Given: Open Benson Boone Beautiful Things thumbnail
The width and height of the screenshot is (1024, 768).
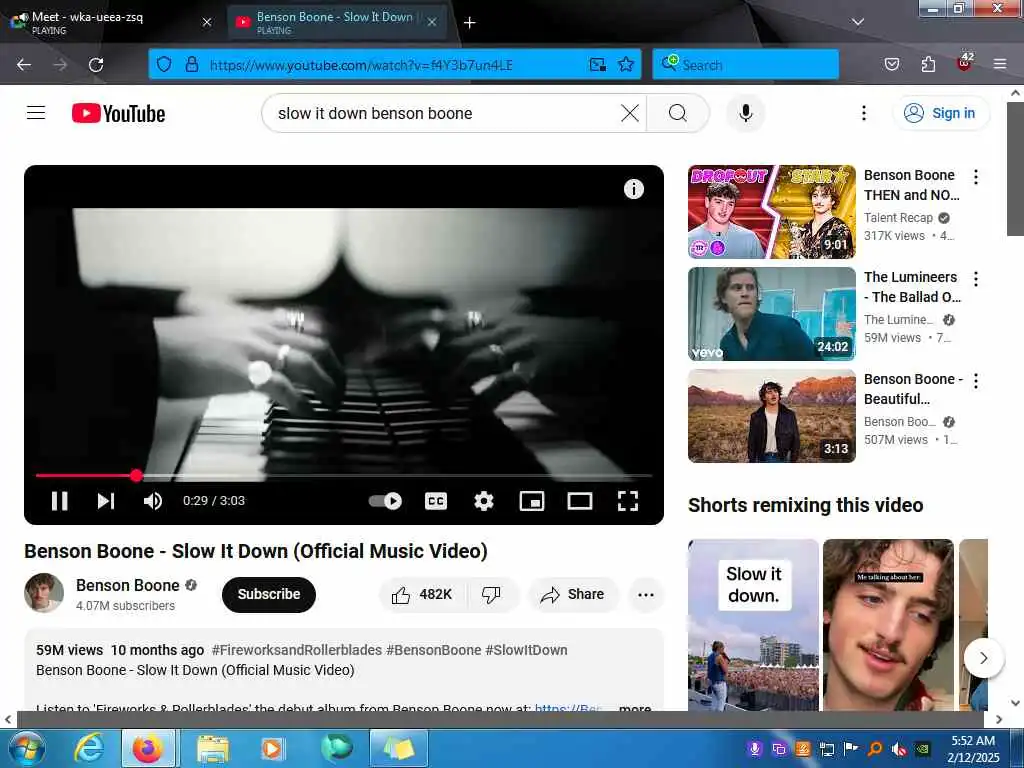Looking at the screenshot, I should point(771,415).
